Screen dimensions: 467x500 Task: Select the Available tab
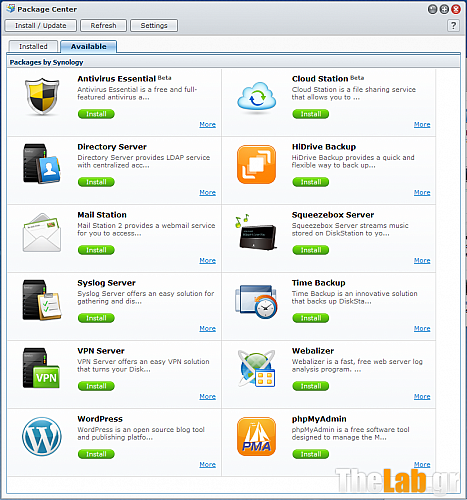point(89,46)
